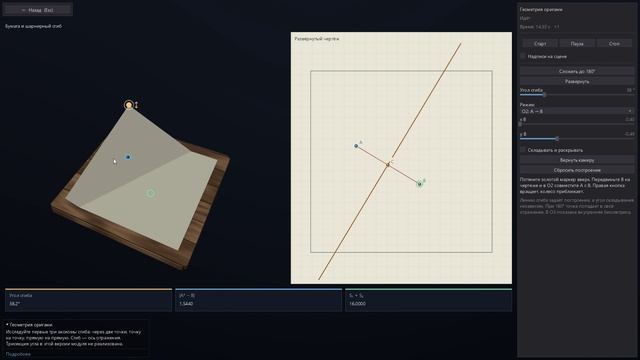The image size is (640, 360).
Task: Click the golden fold marker on the paper corner
Action: pyautogui.click(x=129, y=105)
